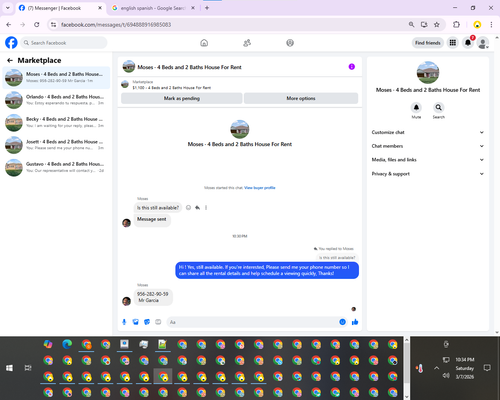
Task: Open the Moses conversation in Marketplace list
Action: click(x=56, y=77)
